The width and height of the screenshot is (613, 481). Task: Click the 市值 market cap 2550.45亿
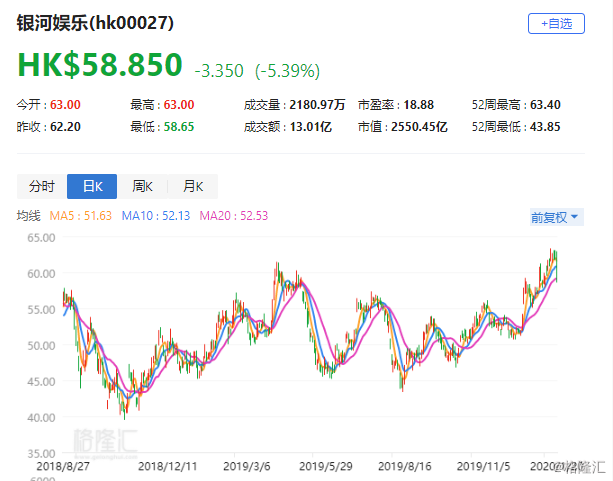click(419, 127)
